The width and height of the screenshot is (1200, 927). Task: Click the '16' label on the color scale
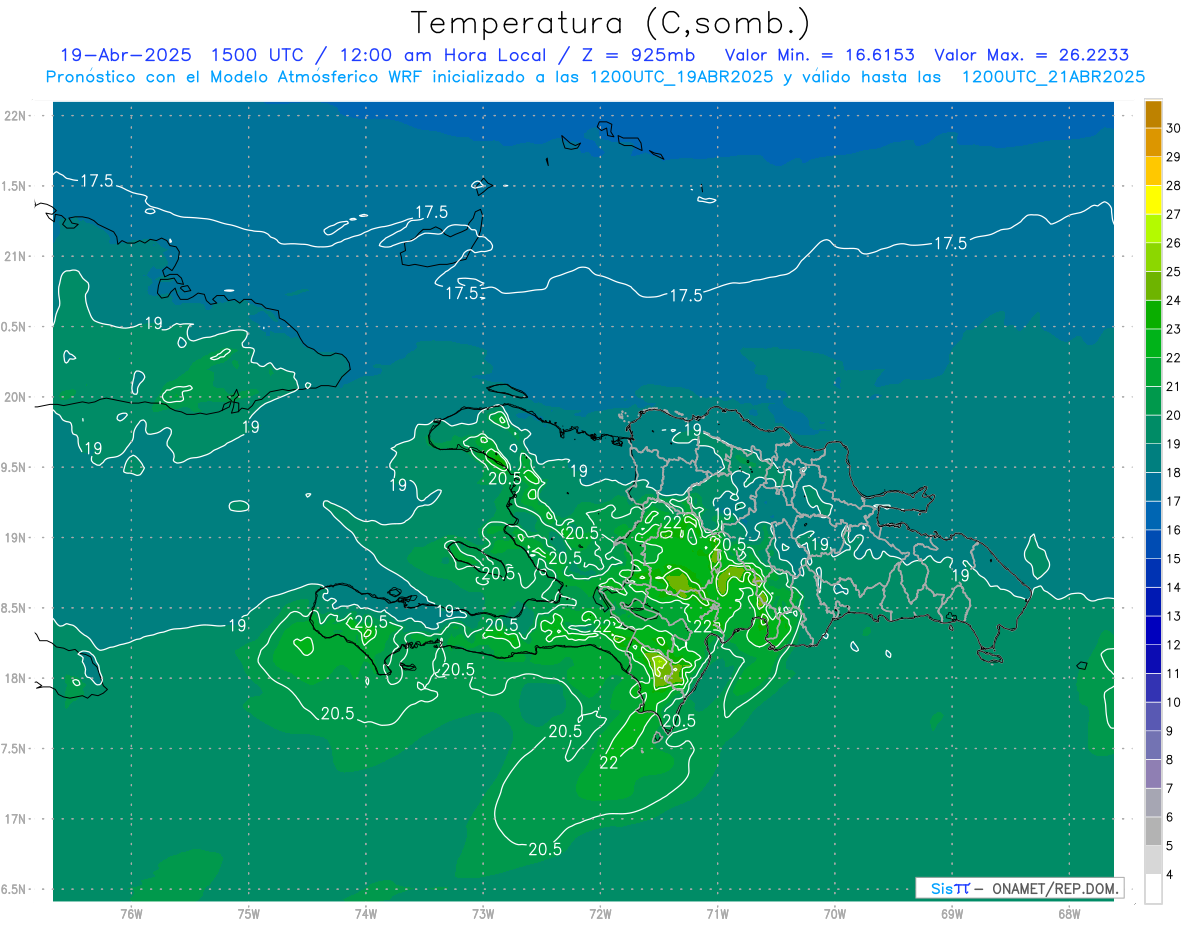pyautogui.click(x=1174, y=530)
